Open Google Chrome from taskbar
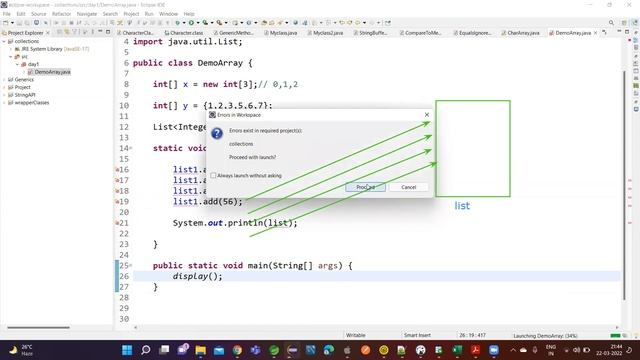640x360 pixels. click(x=237, y=350)
